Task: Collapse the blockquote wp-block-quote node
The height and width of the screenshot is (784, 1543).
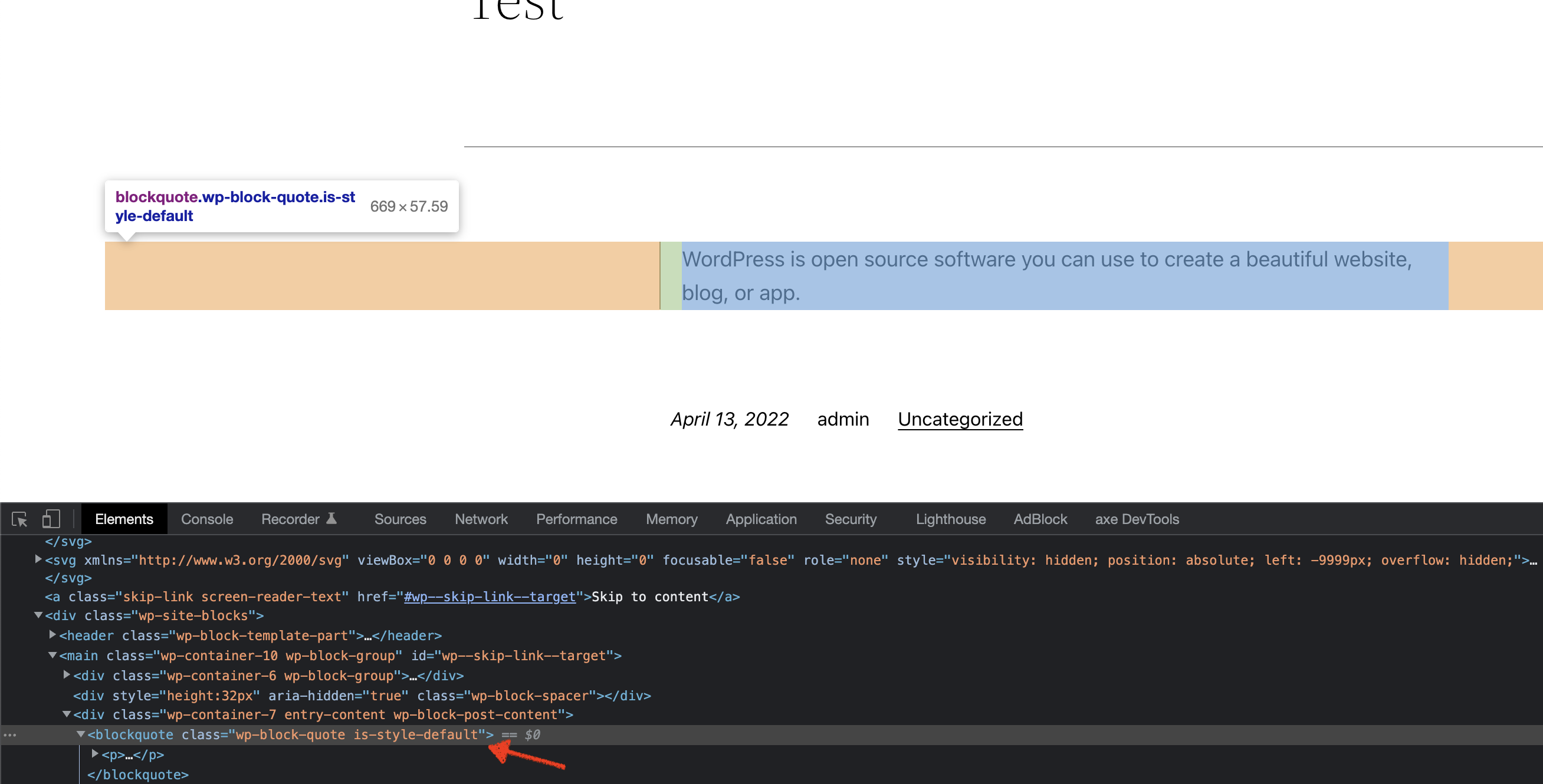Action: [x=81, y=734]
